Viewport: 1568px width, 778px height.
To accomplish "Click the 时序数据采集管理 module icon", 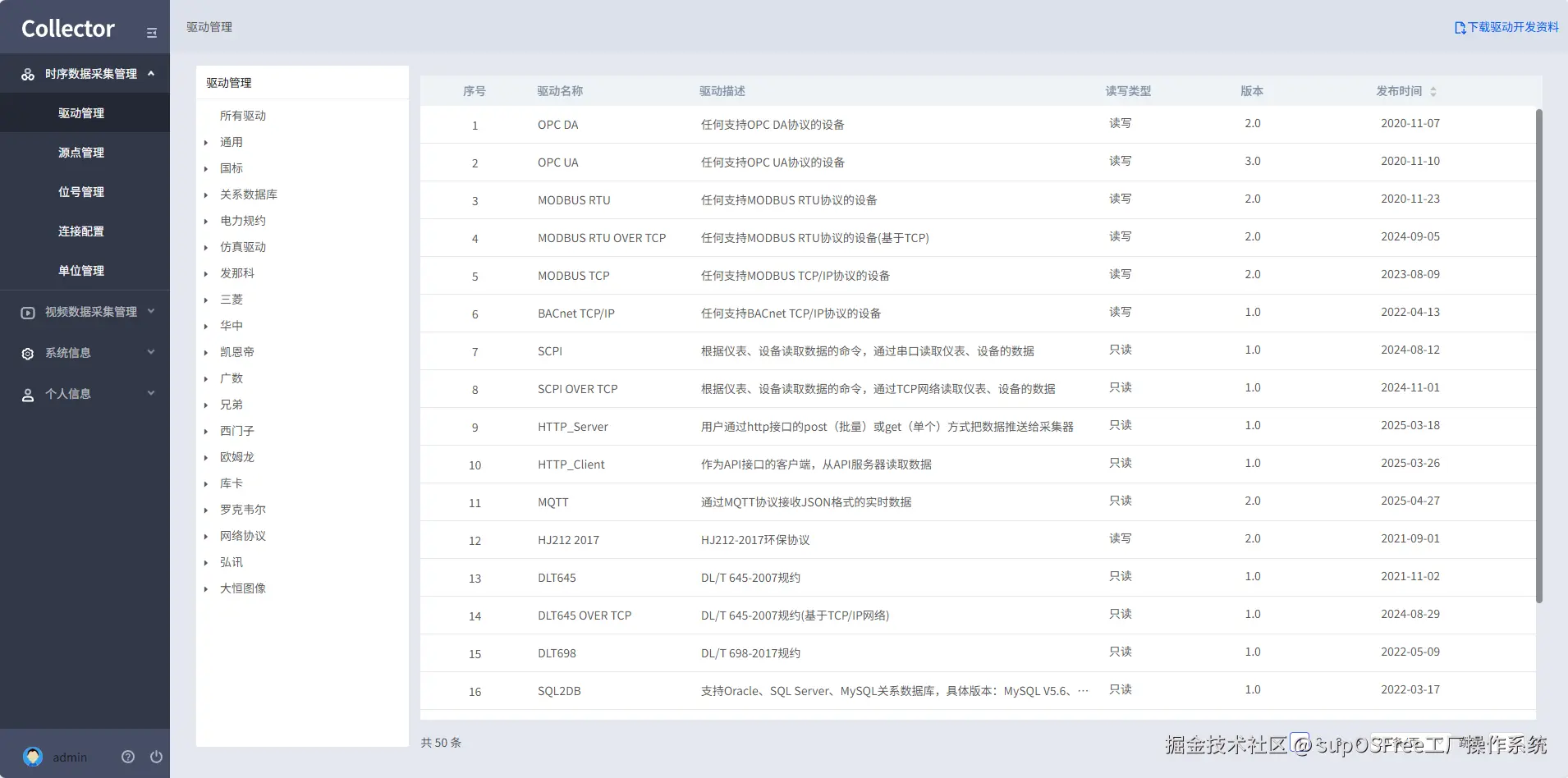I will 28,75.
